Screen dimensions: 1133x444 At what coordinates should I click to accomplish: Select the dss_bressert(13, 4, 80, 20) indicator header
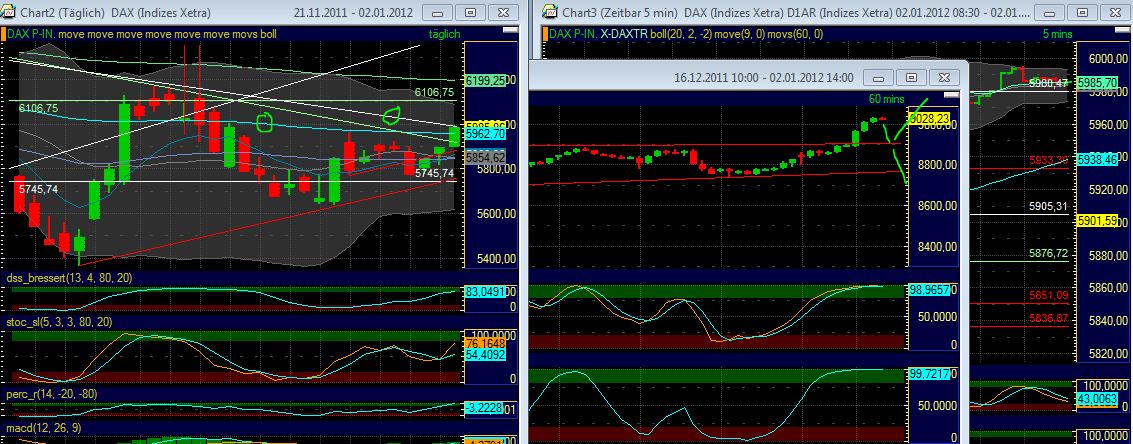pos(66,277)
